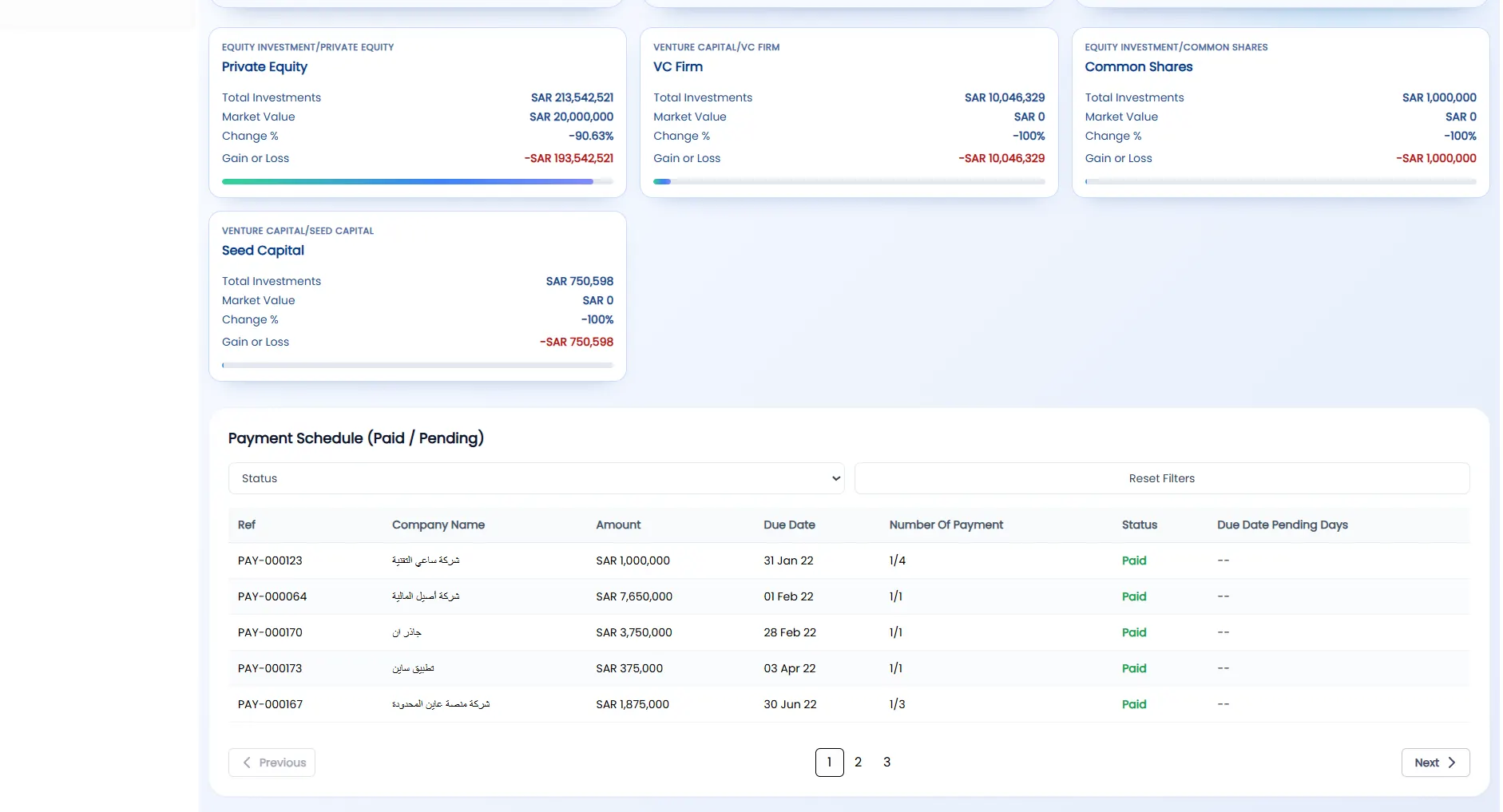Image resolution: width=1503 pixels, height=812 pixels.
Task: Go to the Previous page
Action: (272, 762)
